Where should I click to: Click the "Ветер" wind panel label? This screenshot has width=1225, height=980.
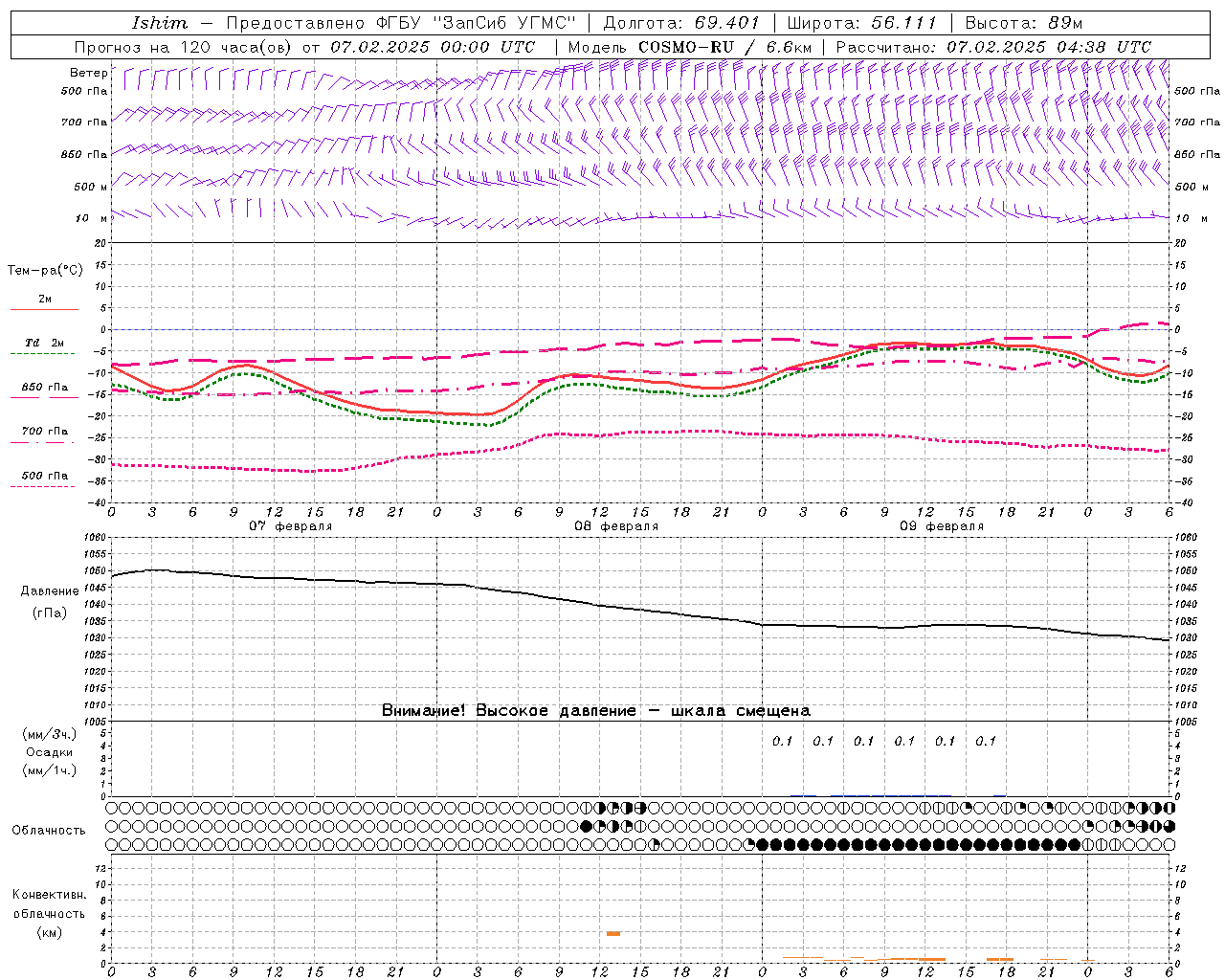(x=88, y=73)
